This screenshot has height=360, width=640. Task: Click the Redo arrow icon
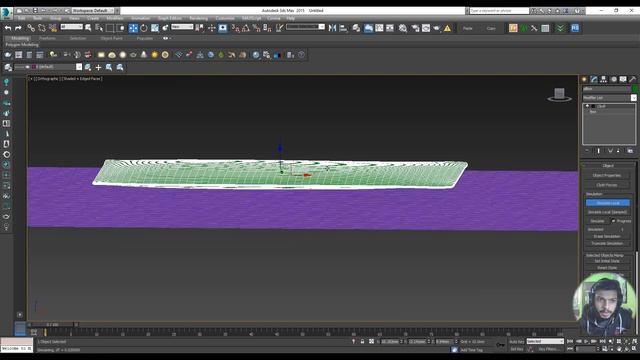click(18, 28)
